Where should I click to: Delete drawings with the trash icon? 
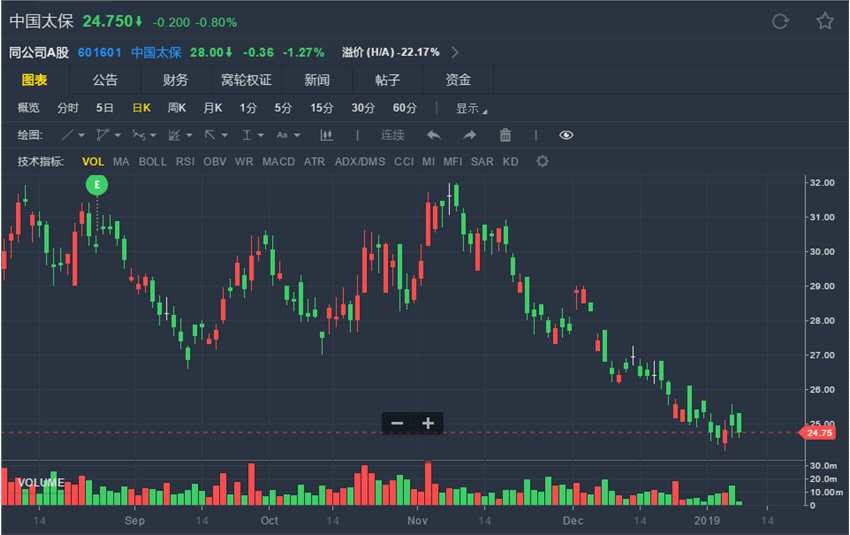(505, 135)
